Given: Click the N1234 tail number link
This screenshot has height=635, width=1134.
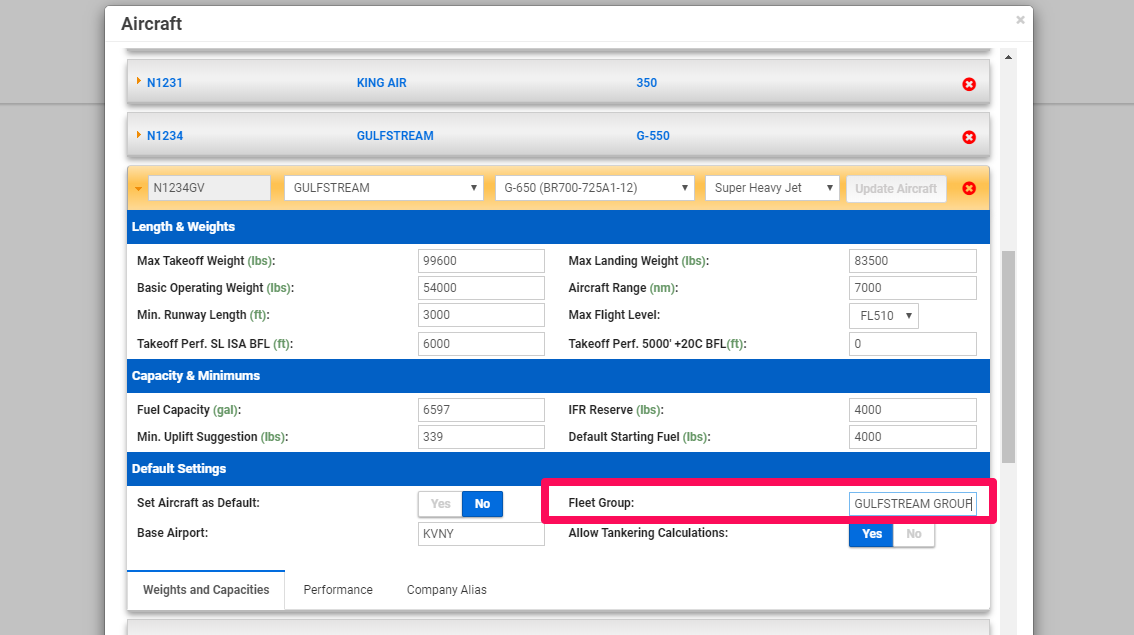Looking at the screenshot, I should (x=165, y=136).
